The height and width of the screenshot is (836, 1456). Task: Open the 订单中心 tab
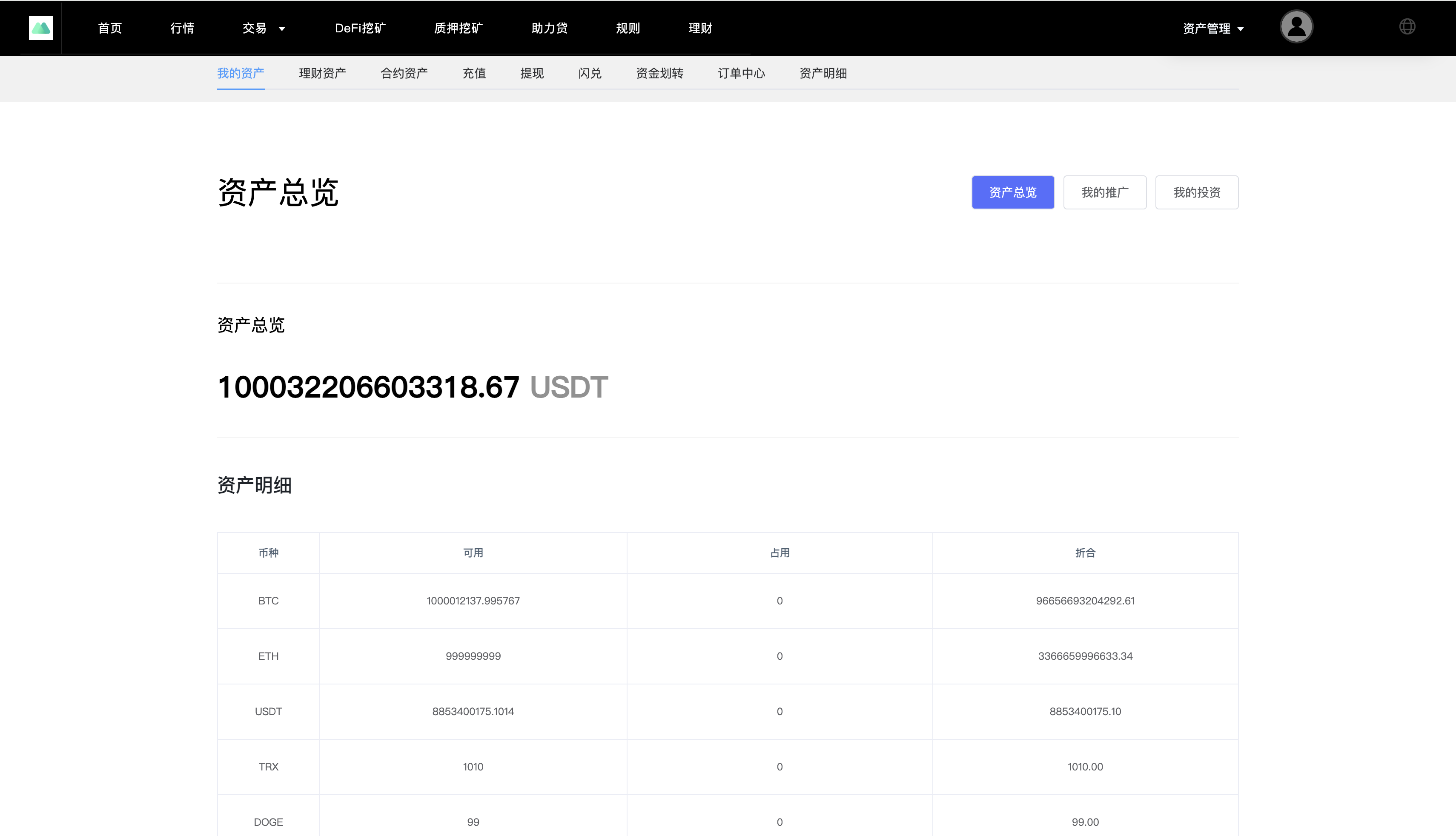[742, 74]
